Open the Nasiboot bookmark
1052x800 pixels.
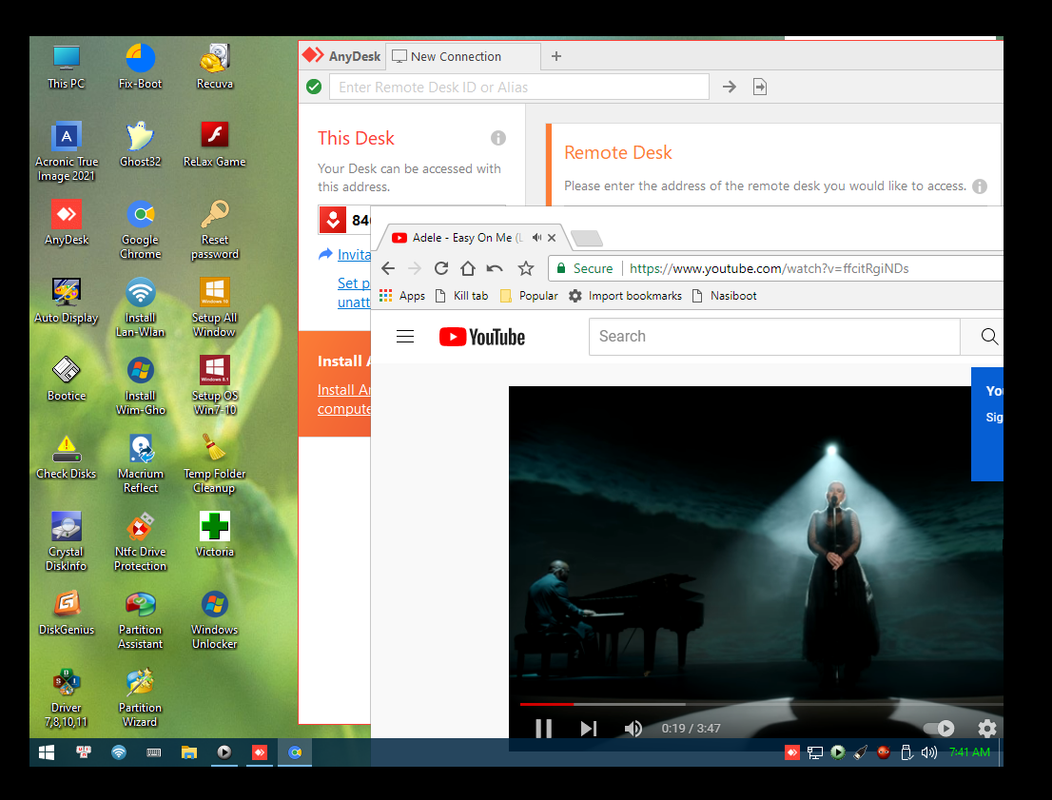[725, 295]
